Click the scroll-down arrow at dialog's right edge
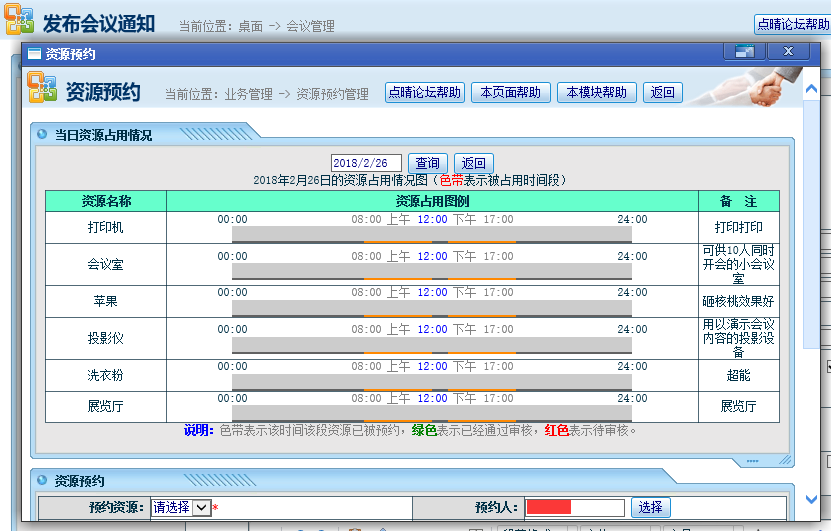The image size is (831, 531). [x=811, y=499]
